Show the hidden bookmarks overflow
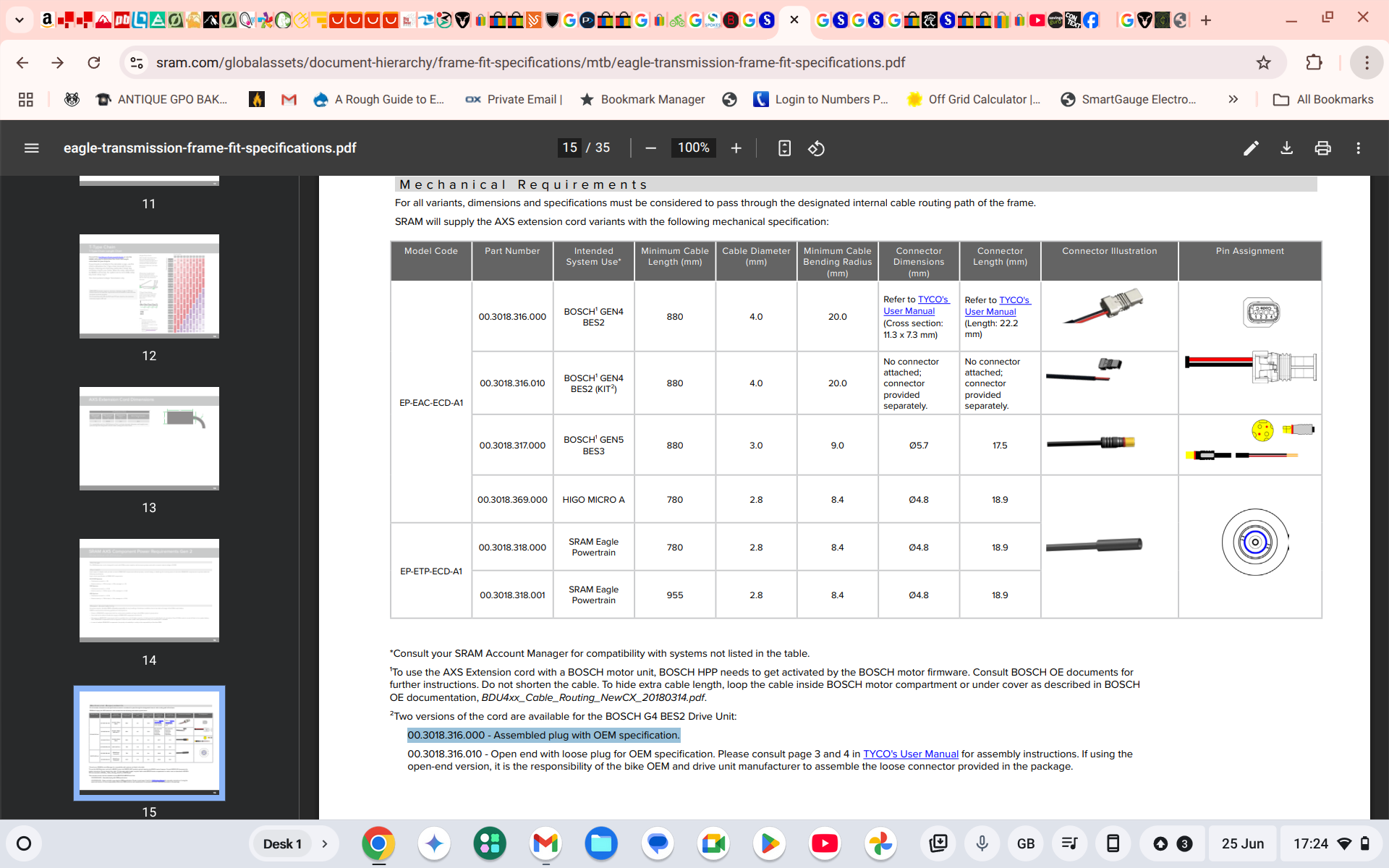Viewport: 1389px width, 868px height. (x=1233, y=99)
